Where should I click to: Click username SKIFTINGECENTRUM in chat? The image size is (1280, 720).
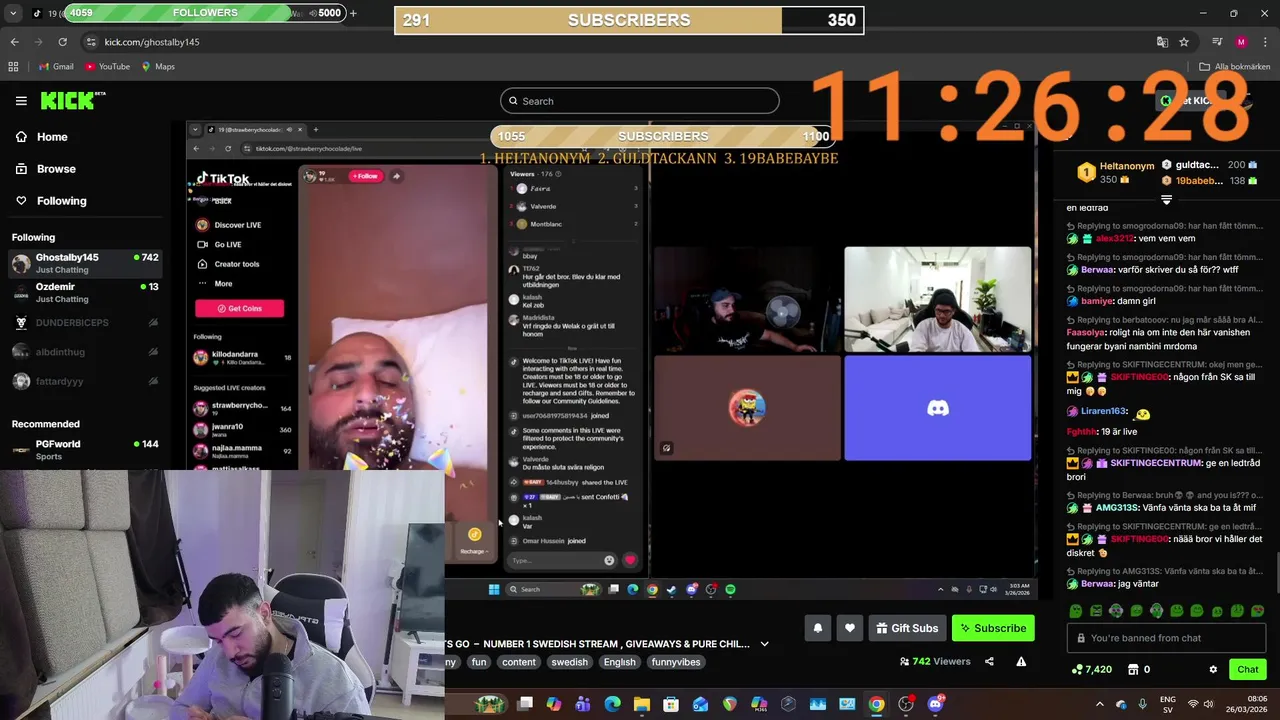tap(1155, 464)
